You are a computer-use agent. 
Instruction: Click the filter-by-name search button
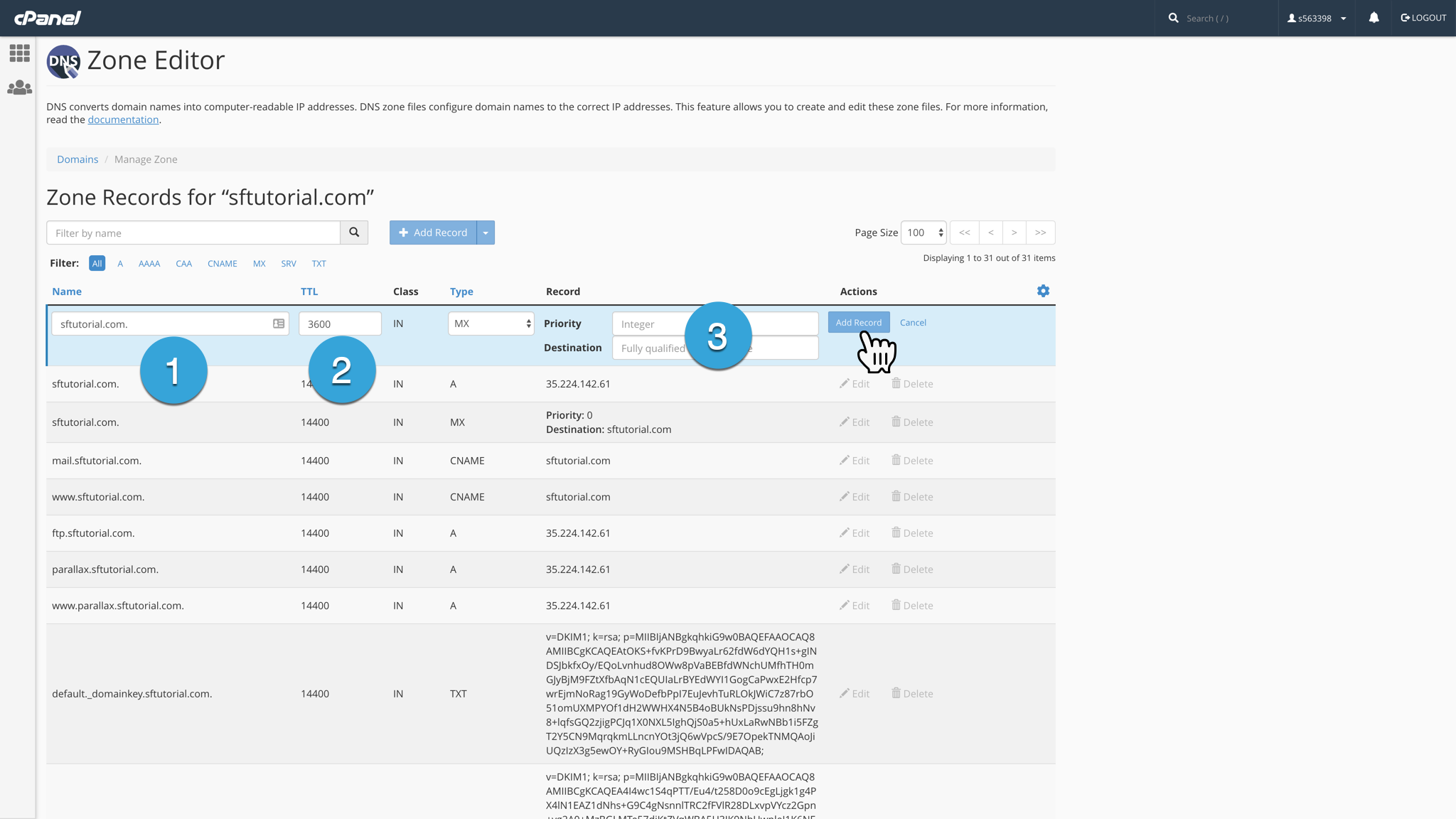tap(354, 232)
